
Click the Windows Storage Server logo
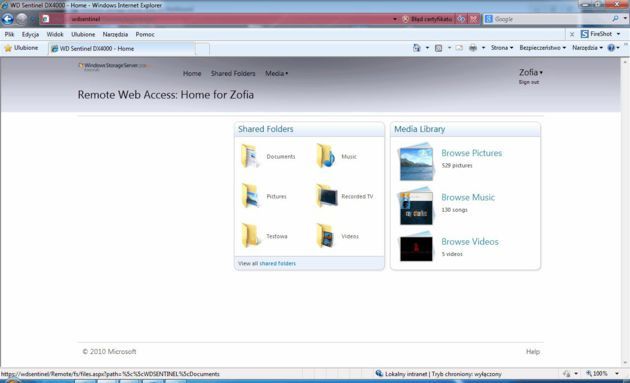tap(114, 66)
